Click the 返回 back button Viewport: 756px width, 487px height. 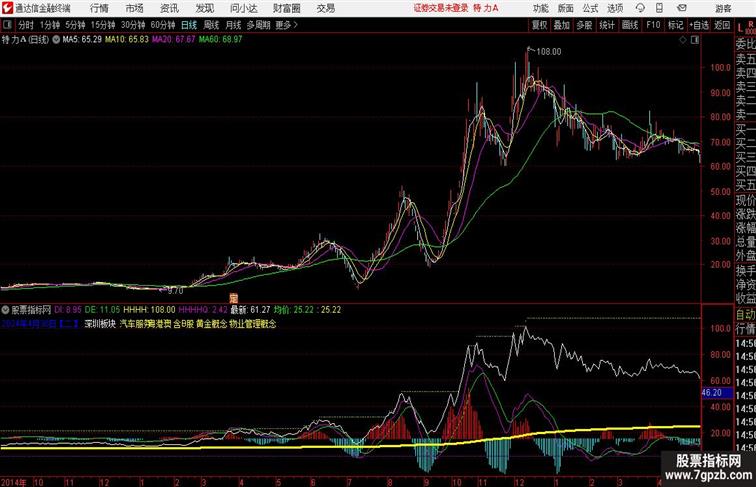pos(722,25)
